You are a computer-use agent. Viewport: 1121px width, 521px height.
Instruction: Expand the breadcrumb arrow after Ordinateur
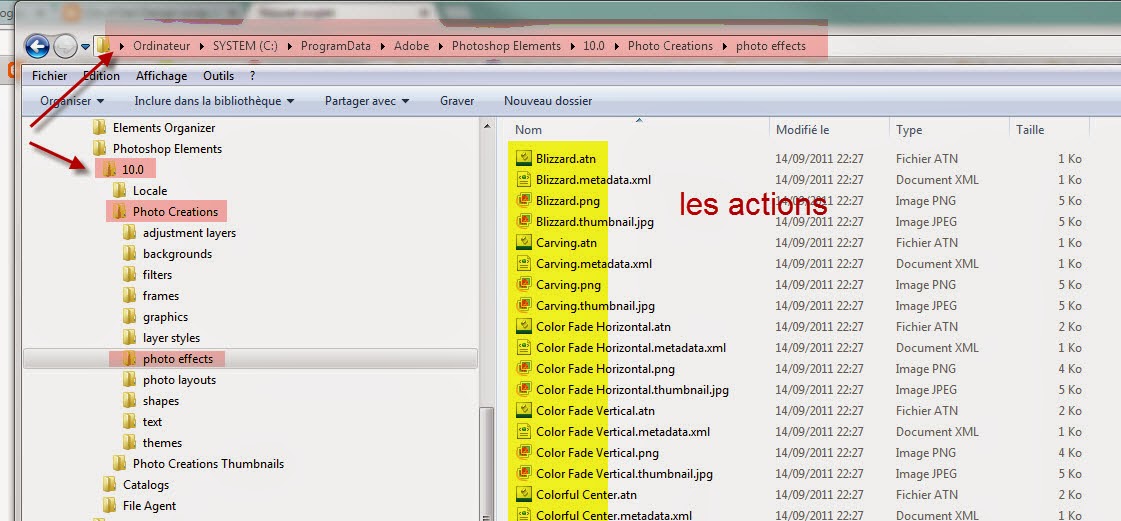(202, 46)
